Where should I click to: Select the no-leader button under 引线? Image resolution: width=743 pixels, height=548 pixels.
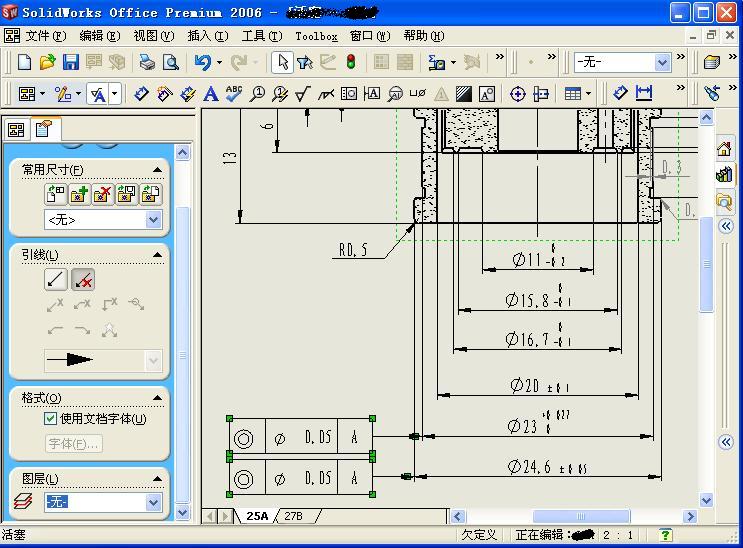(83, 281)
